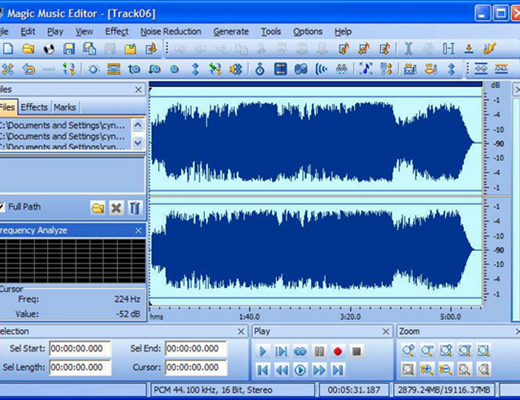This screenshot has height=400, width=520.
Task: Click the Save As copy icon
Action: [x=89, y=49]
